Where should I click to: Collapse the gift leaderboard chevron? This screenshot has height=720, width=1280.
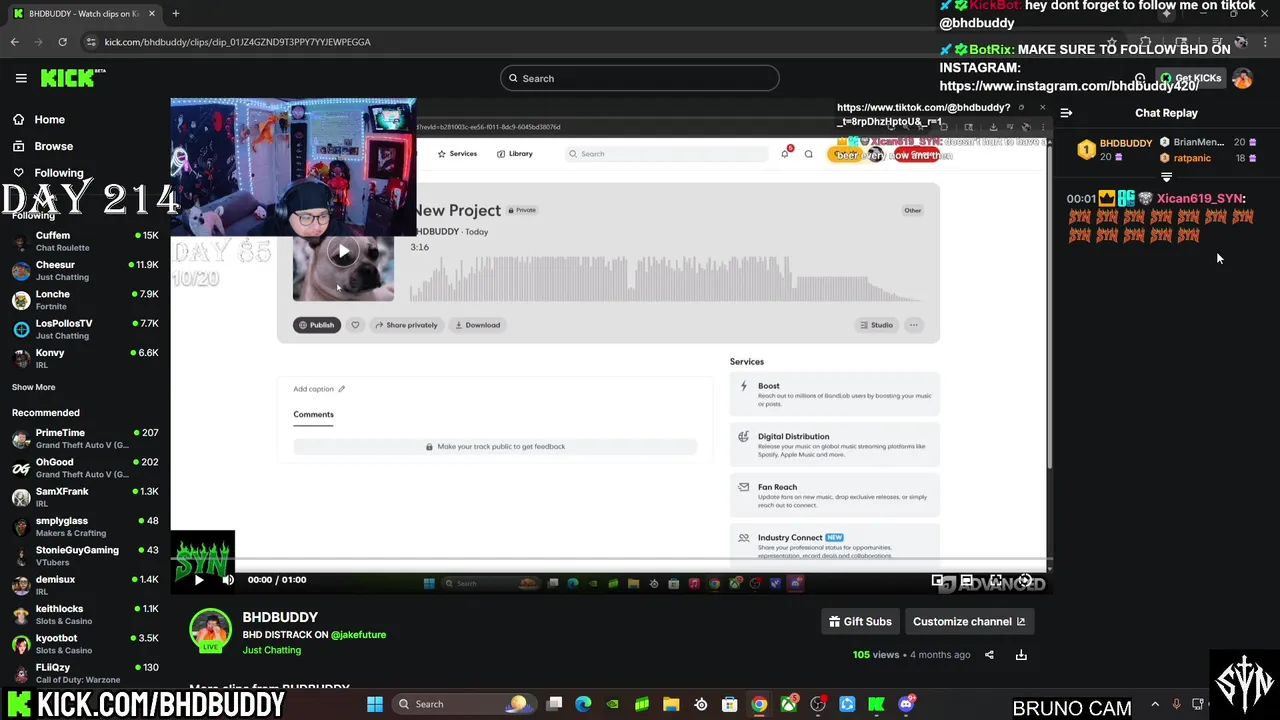(x=1166, y=177)
